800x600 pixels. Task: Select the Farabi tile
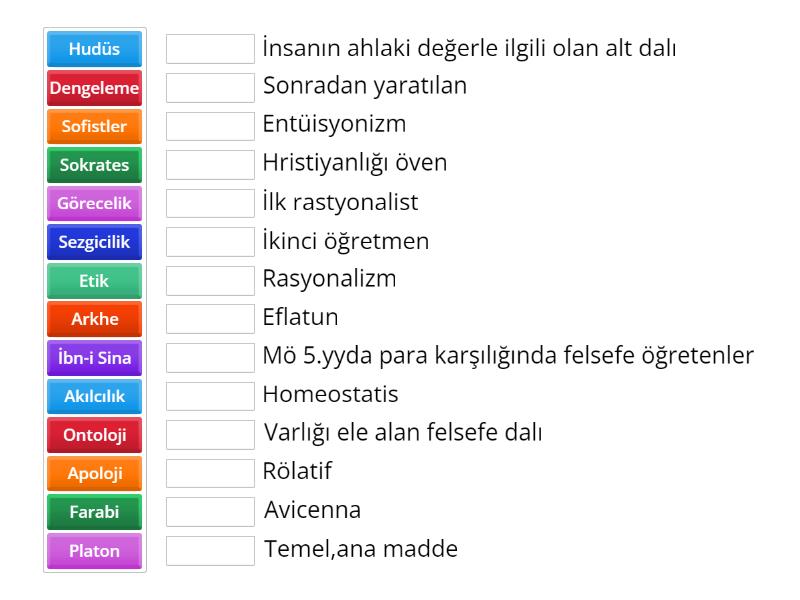94,512
